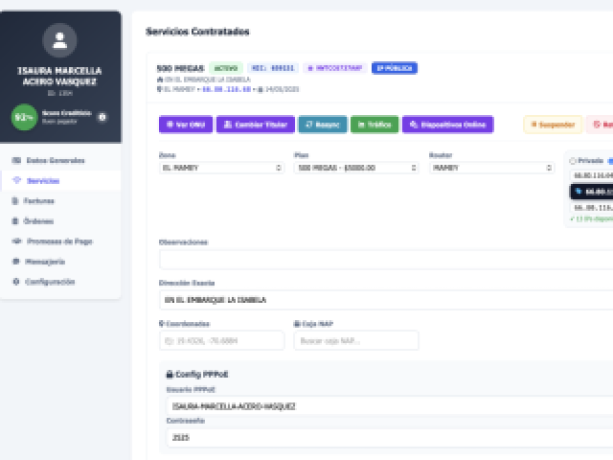Click the Servicios Contratados heading

(x=197, y=32)
